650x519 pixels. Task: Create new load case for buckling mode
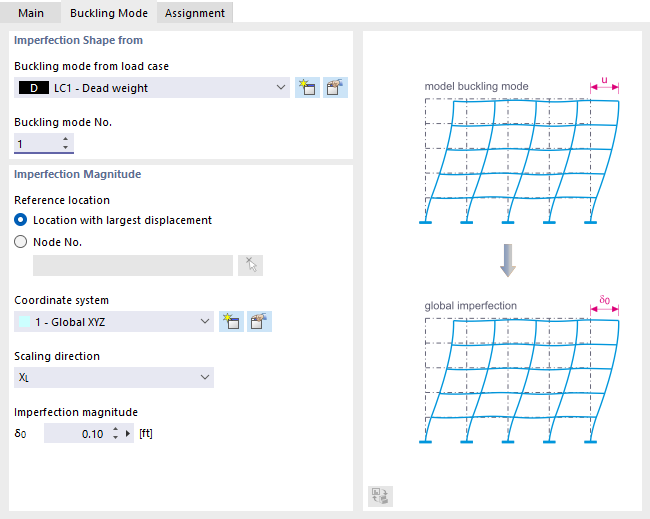307,88
